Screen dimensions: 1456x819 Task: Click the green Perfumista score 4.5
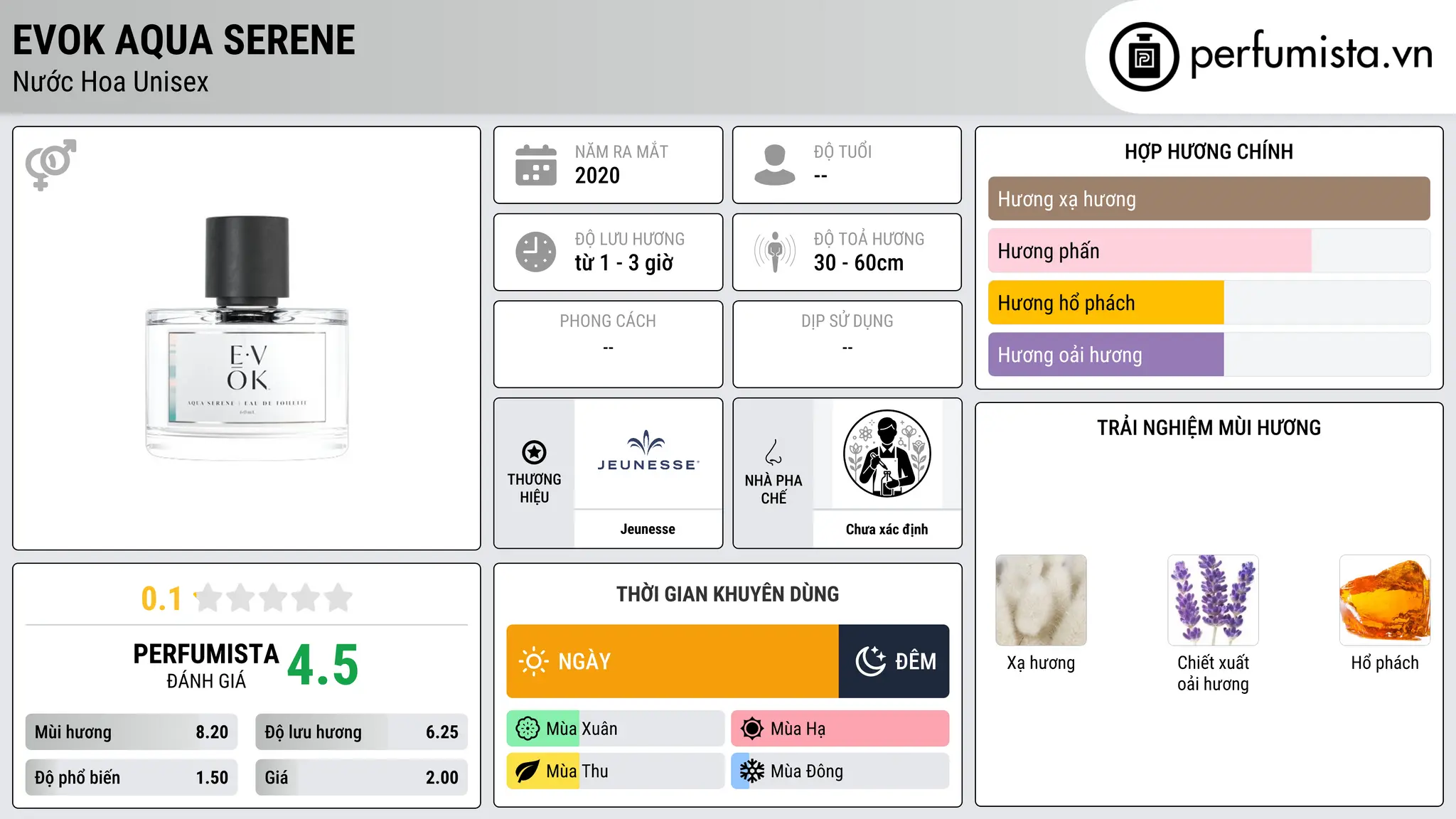pos(323,665)
